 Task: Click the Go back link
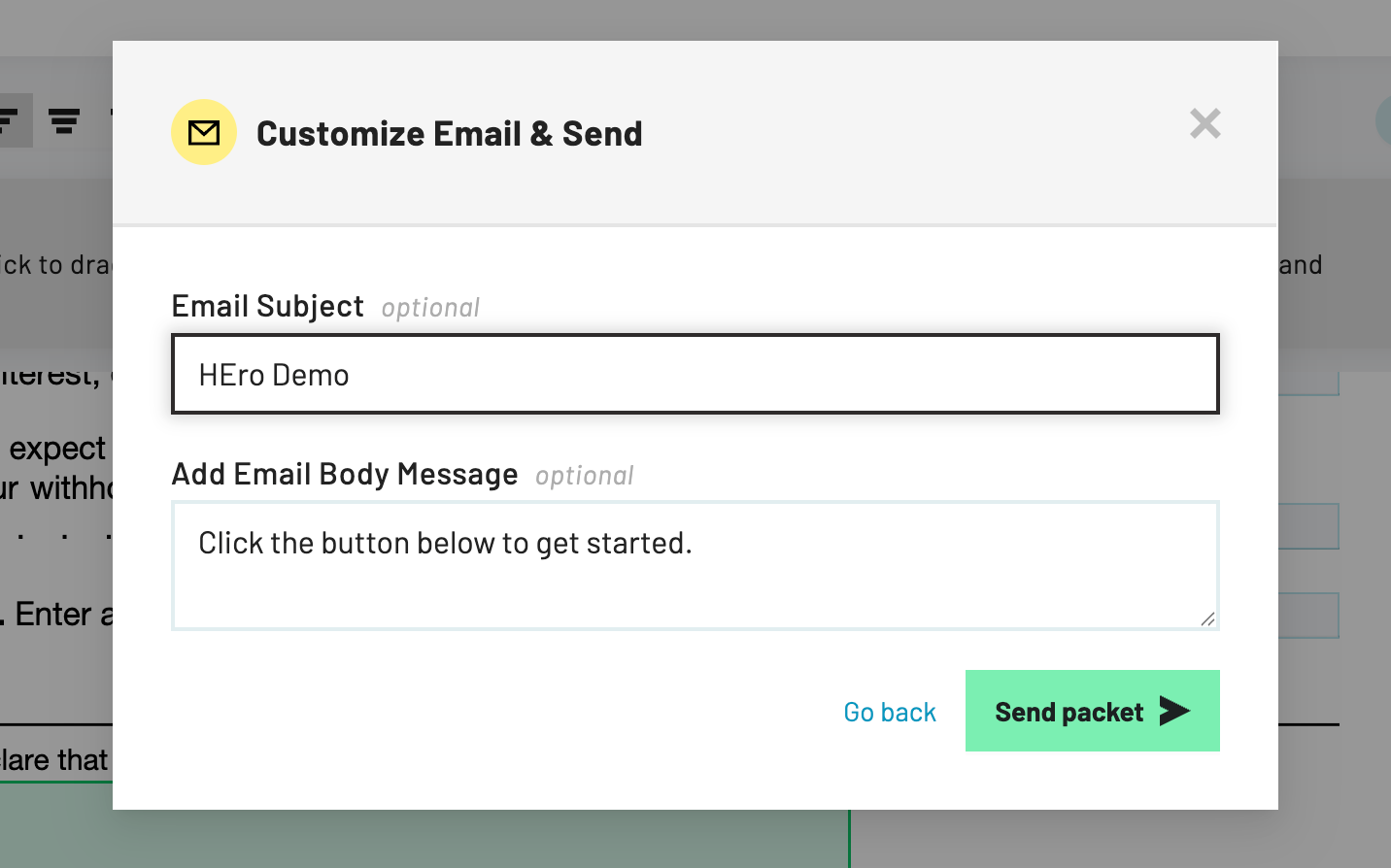pyautogui.click(x=889, y=713)
